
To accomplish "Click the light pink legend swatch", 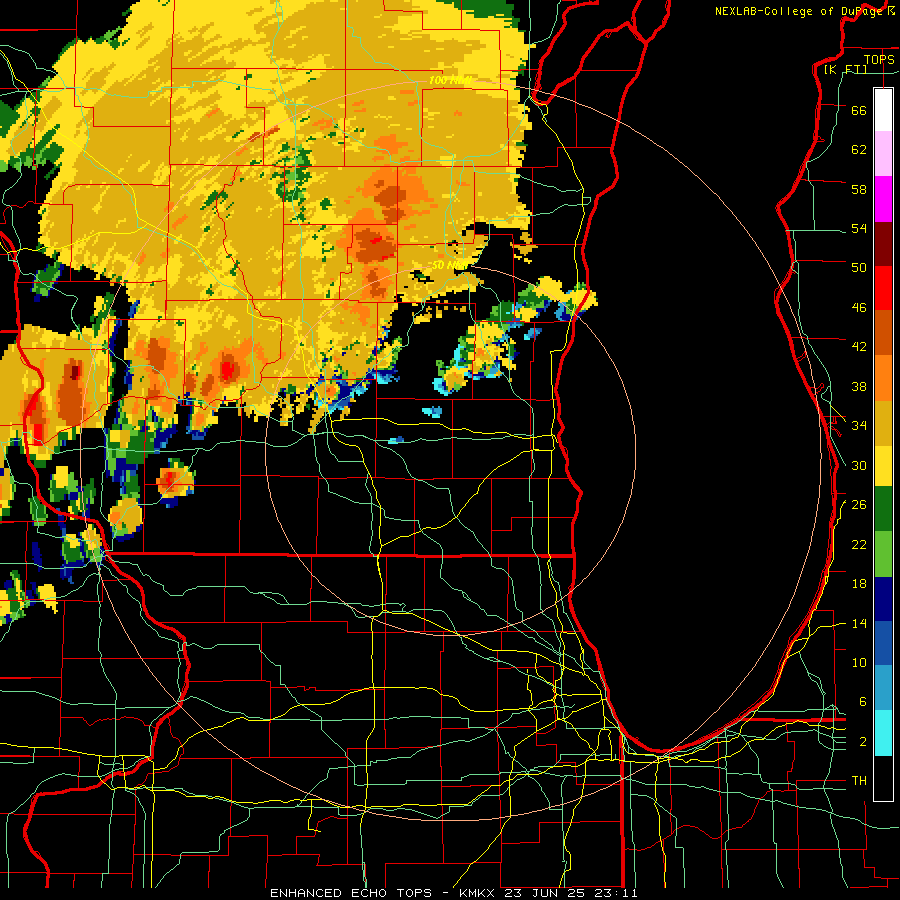I will coord(883,153).
